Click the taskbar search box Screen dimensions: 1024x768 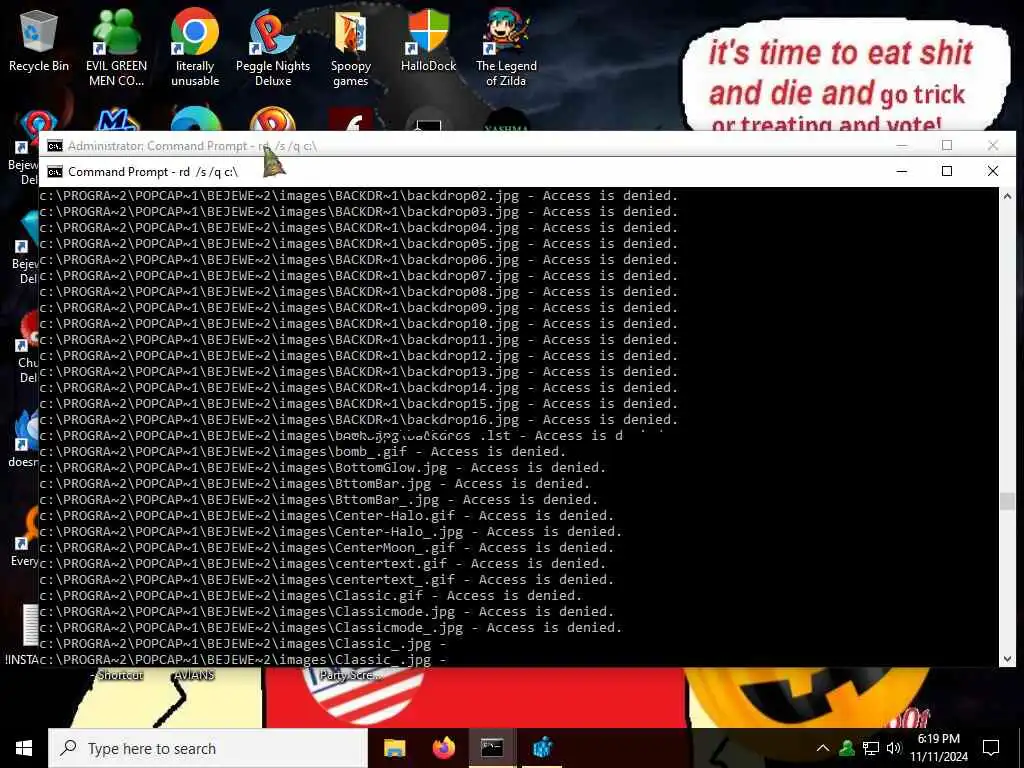pos(208,748)
